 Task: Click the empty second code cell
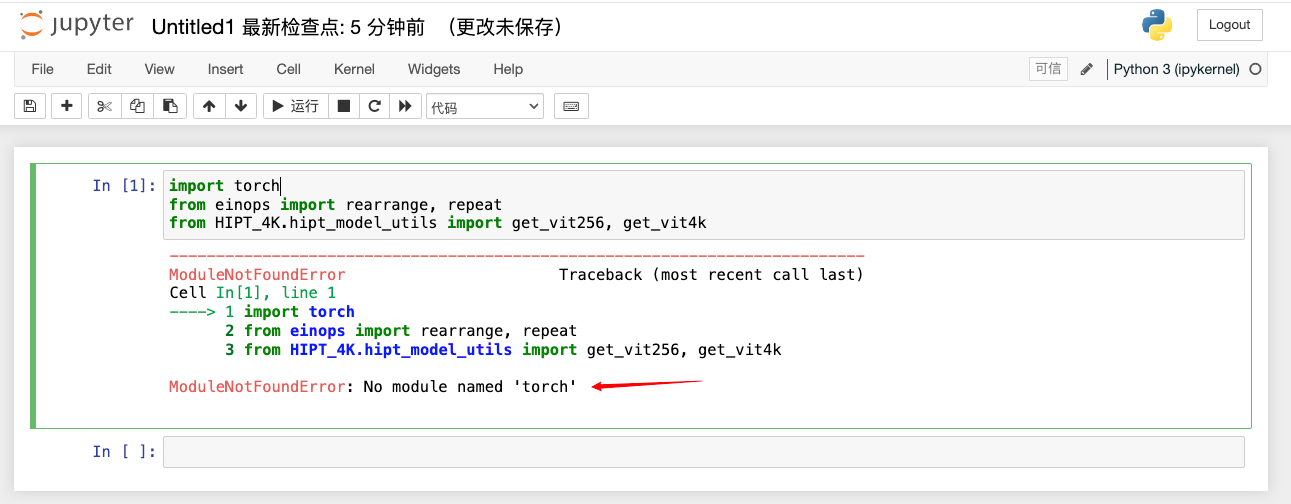pos(703,451)
